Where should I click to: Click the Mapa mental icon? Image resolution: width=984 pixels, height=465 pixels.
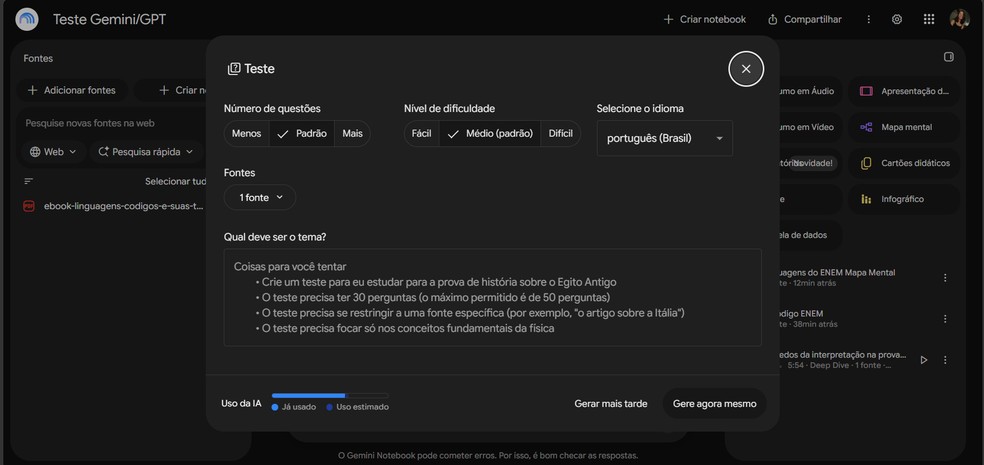click(866, 127)
